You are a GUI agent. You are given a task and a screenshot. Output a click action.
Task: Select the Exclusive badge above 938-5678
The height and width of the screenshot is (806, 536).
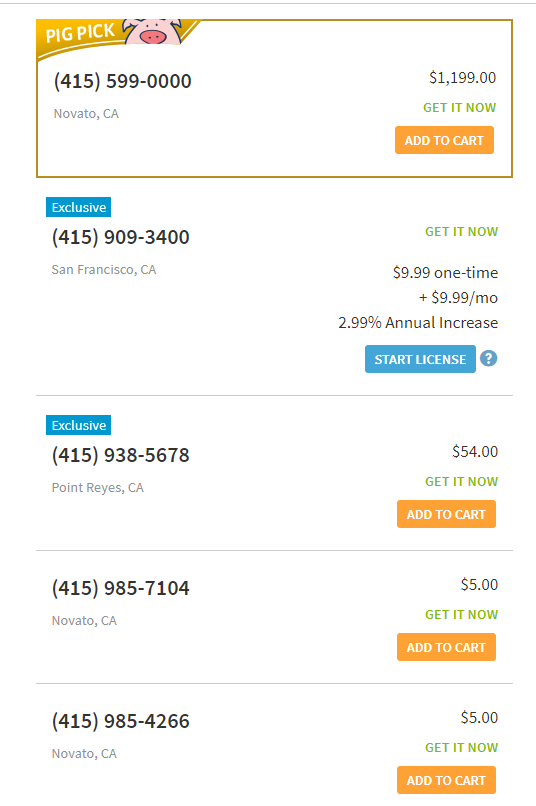click(79, 425)
